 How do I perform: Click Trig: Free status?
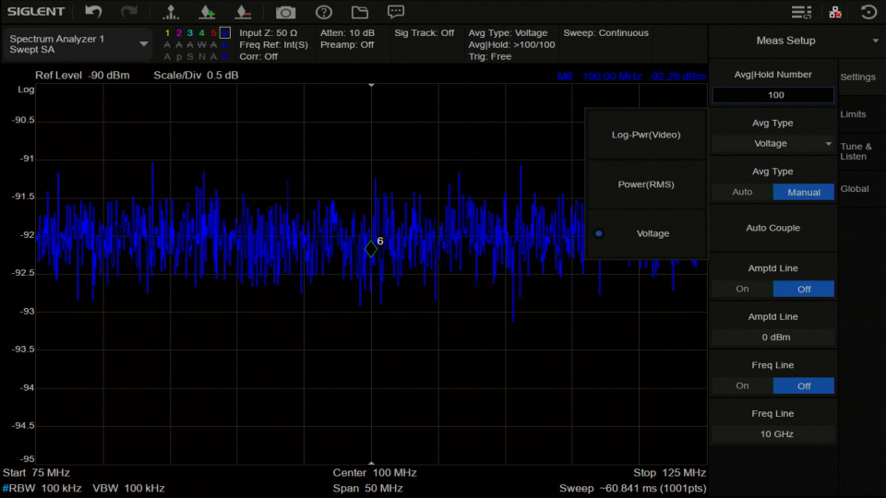tap(489, 57)
